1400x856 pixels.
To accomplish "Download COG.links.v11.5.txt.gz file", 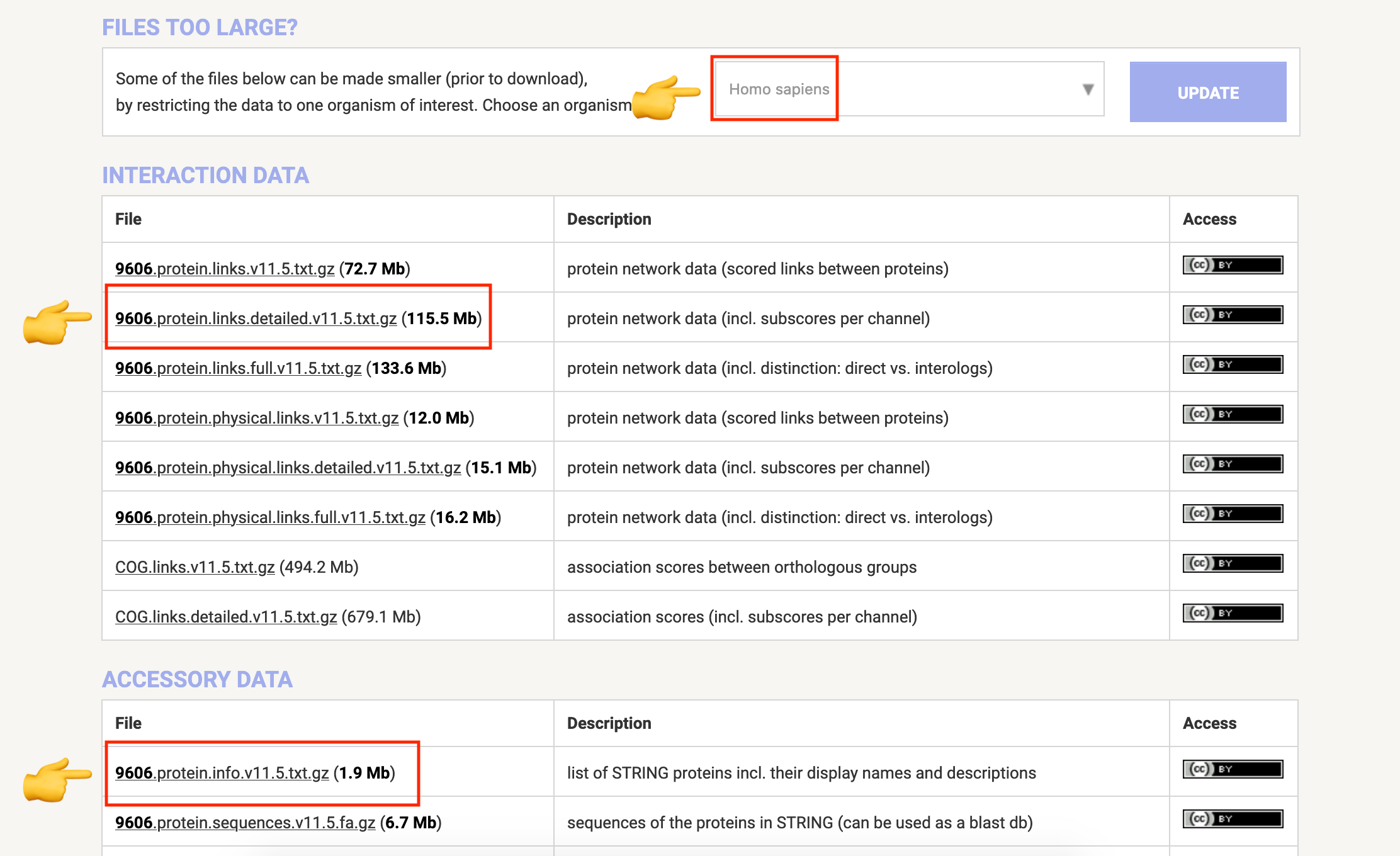I will [195, 567].
